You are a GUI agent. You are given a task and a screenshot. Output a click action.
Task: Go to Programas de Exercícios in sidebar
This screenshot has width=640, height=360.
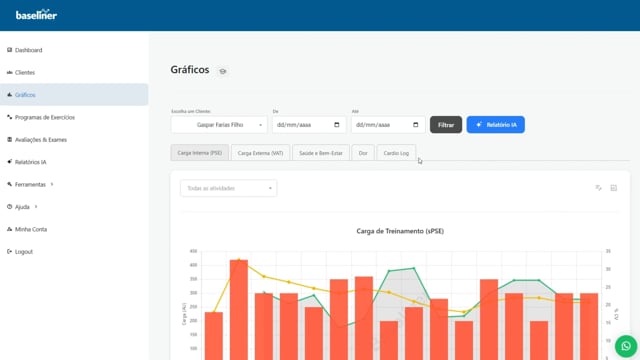45,117
